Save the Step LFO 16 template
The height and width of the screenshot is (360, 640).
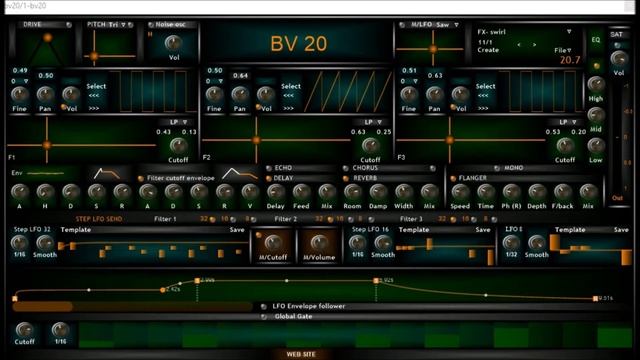click(483, 230)
